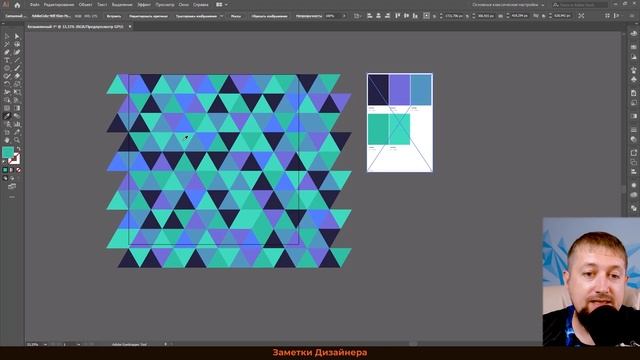Open the Файл menu
The height and width of the screenshot is (360, 640).
point(35,5)
